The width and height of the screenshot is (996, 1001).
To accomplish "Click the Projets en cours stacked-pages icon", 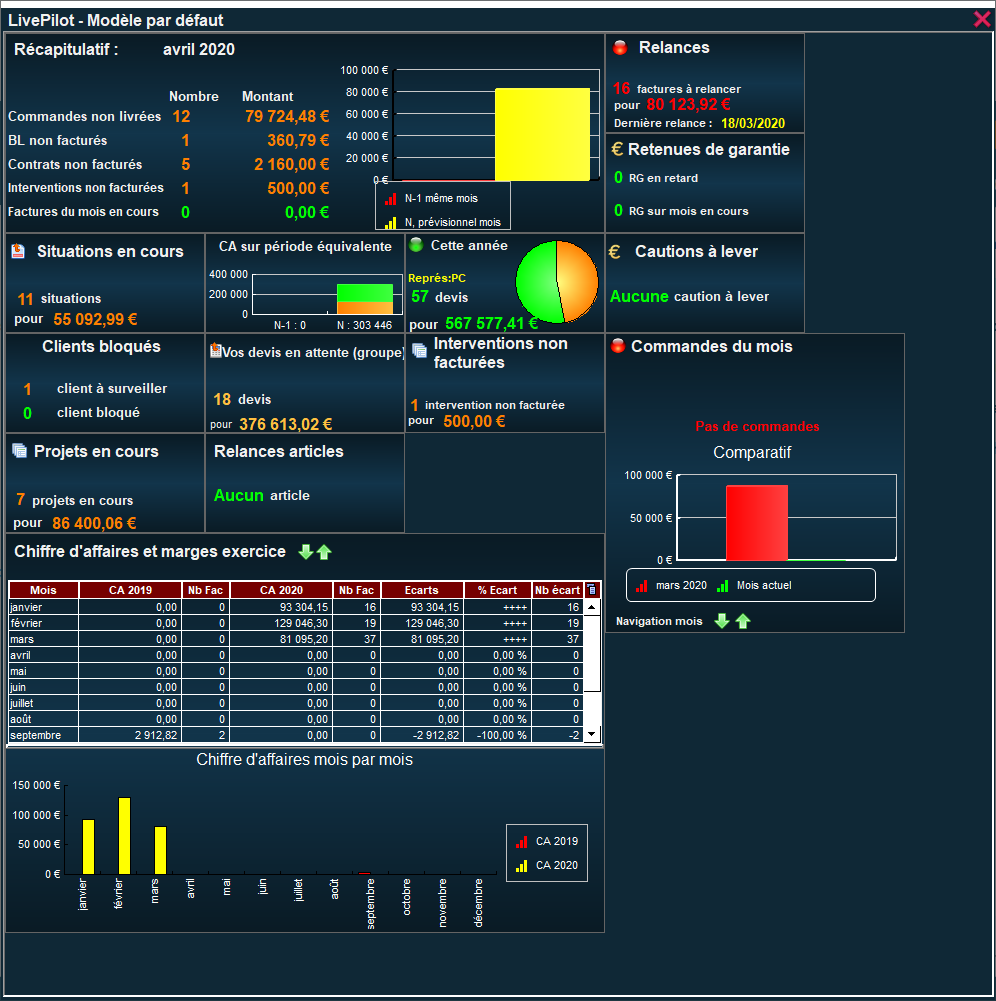I will click(x=20, y=452).
